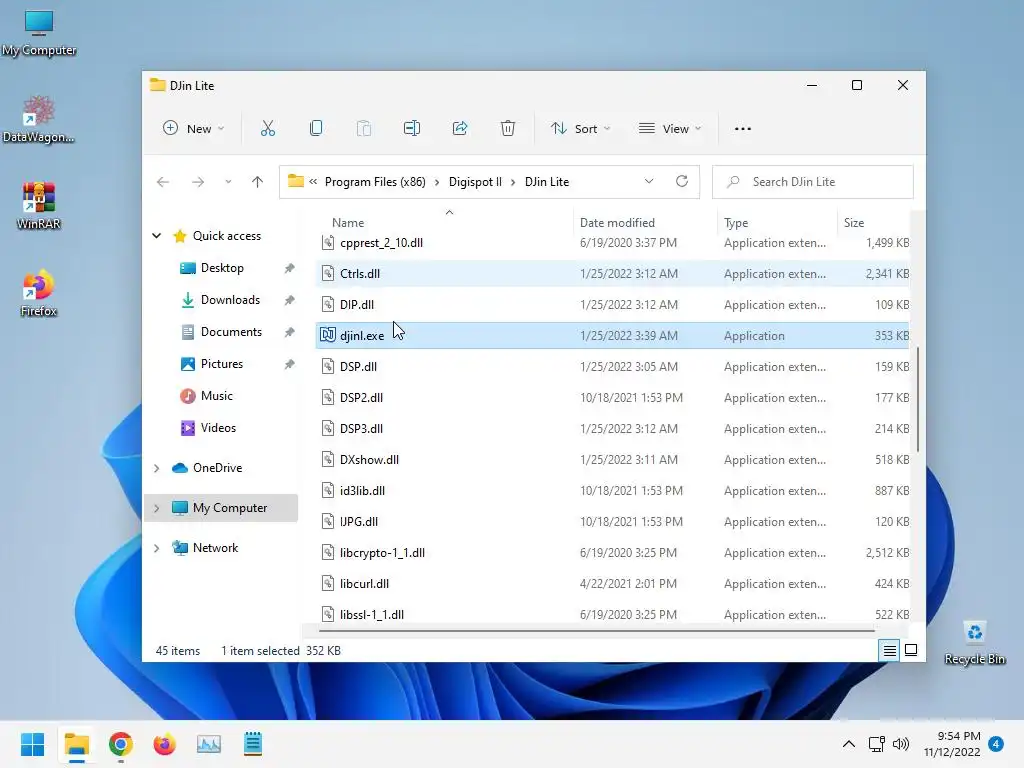The width and height of the screenshot is (1024, 768).
Task: Collapse the Quick access tree node
Action: [x=157, y=236]
